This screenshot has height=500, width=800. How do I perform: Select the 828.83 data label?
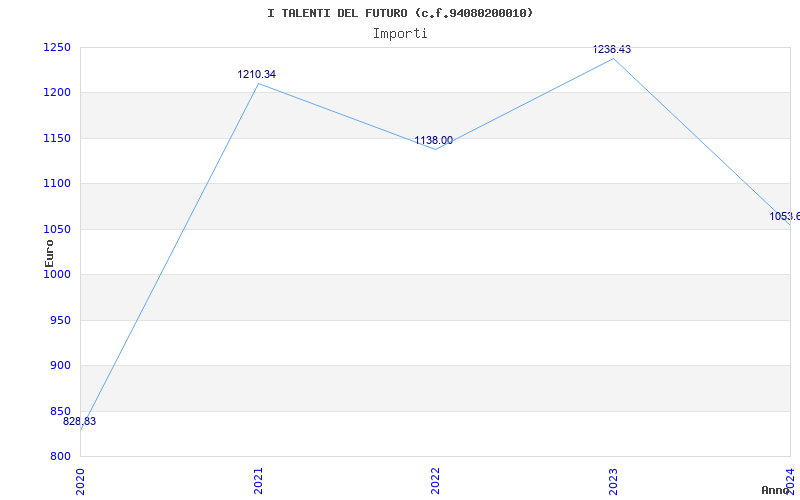pyautogui.click(x=80, y=422)
